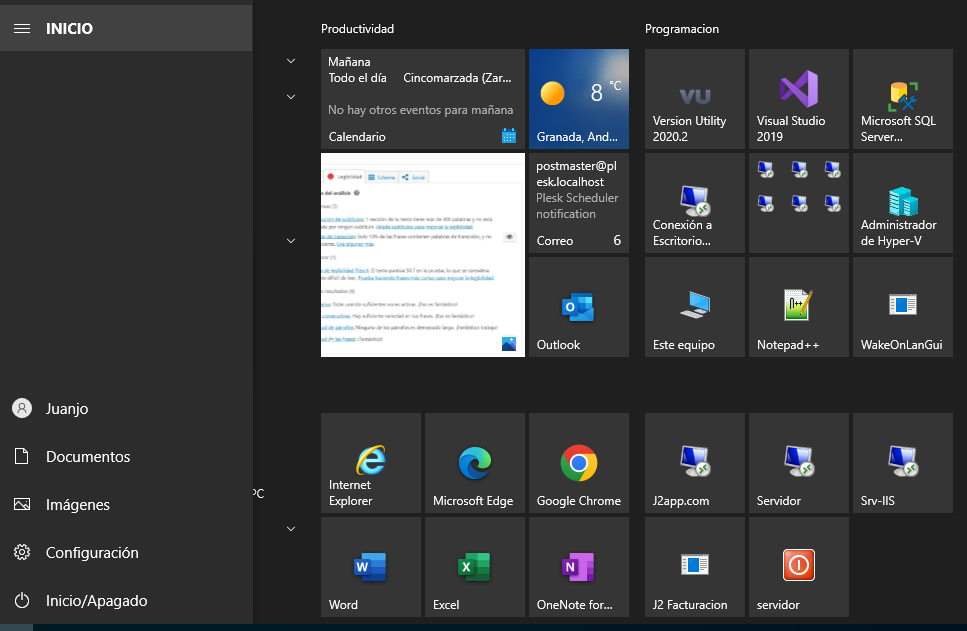Open Excel

(x=475, y=567)
